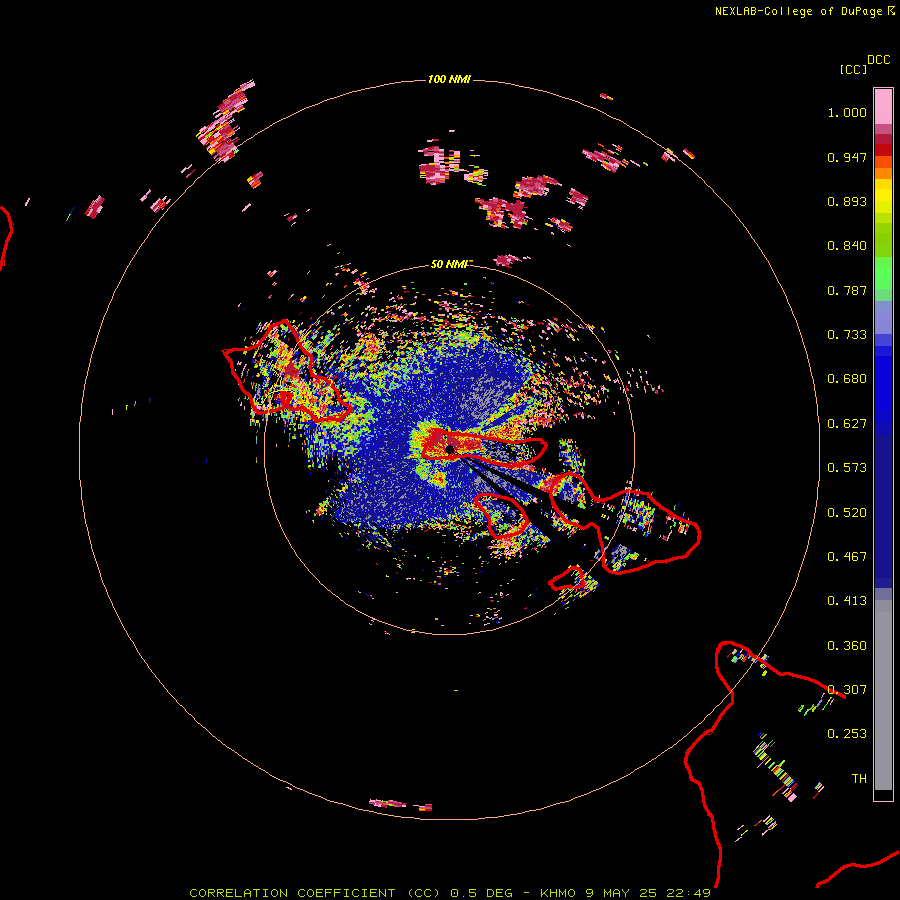Click the 100 NMI range ring label
Viewport: 900px width, 900px height.
click(449, 79)
